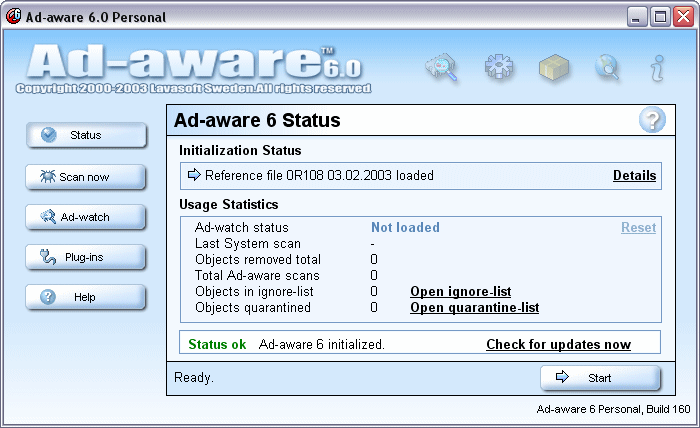
Task: Open the Ad-watch section
Action: [86, 217]
